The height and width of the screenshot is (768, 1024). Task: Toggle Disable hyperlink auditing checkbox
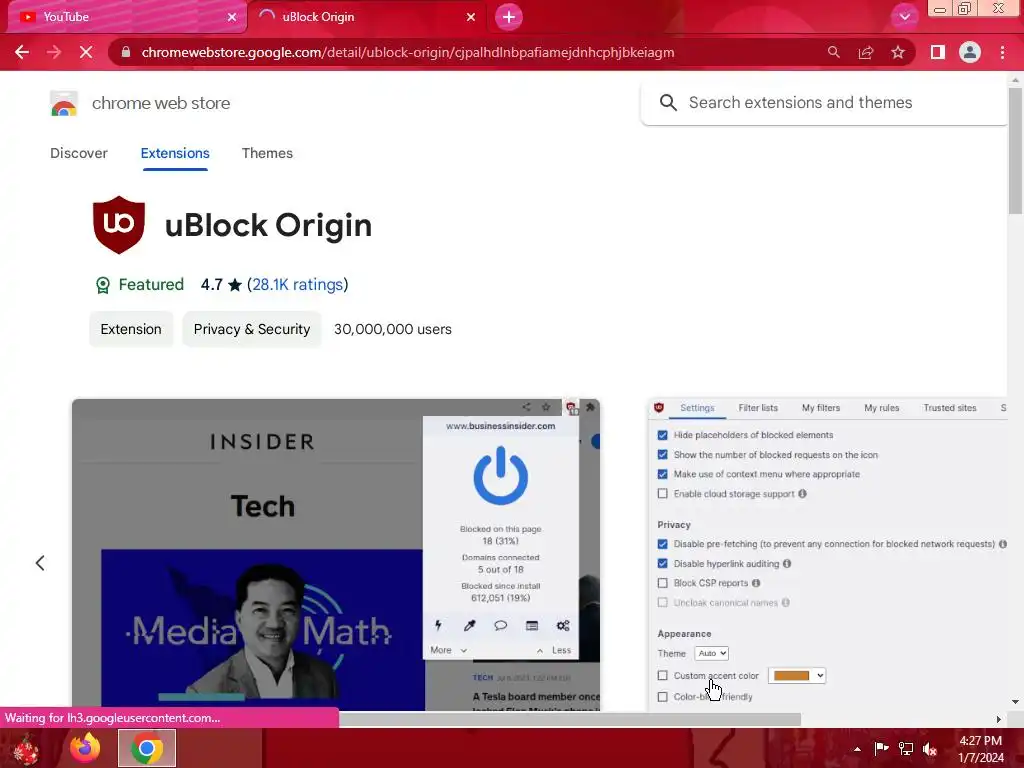coord(662,564)
